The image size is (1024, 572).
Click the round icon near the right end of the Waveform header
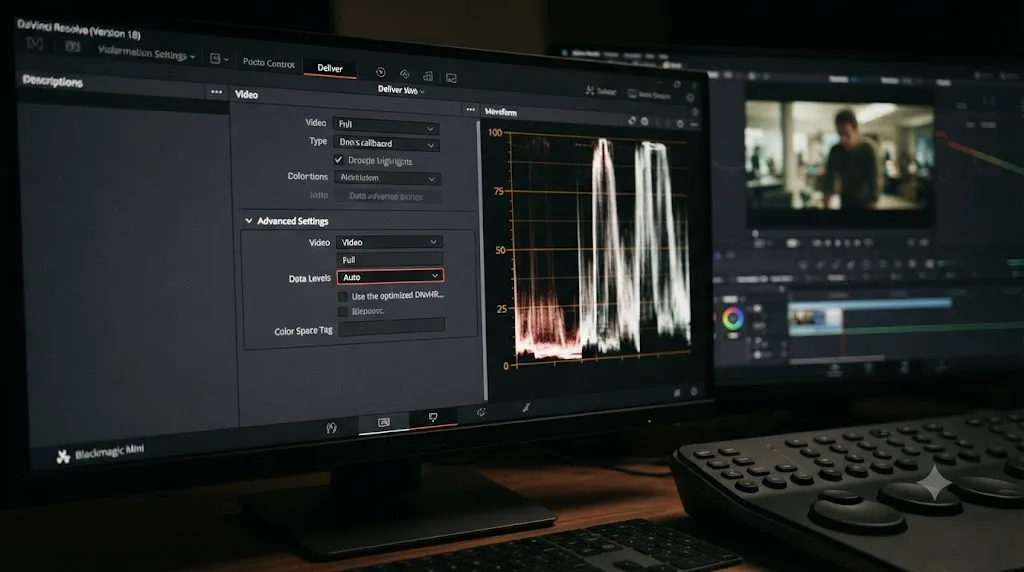click(680, 123)
